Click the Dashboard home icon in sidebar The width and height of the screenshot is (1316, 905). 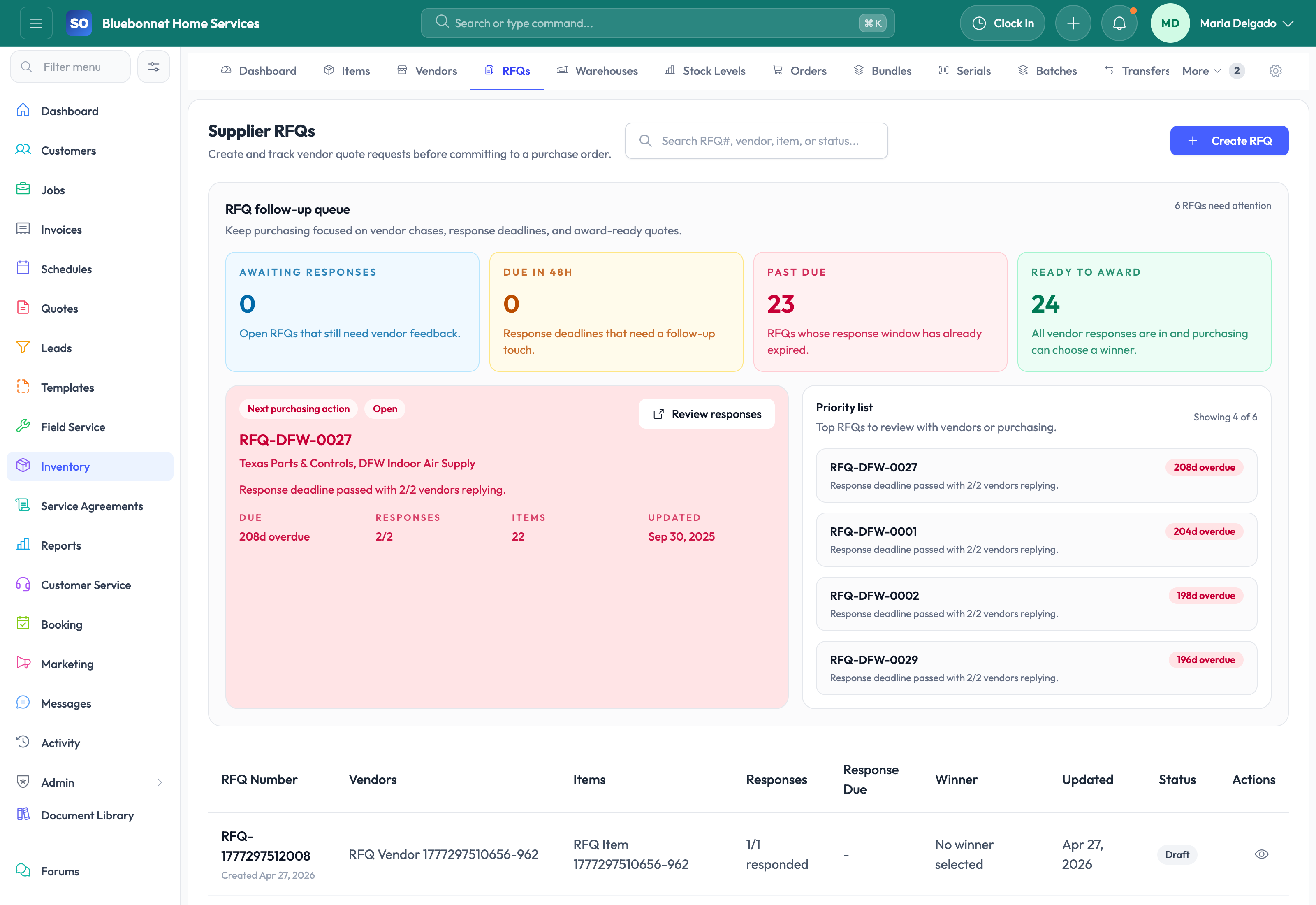pyautogui.click(x=23, y=111)
